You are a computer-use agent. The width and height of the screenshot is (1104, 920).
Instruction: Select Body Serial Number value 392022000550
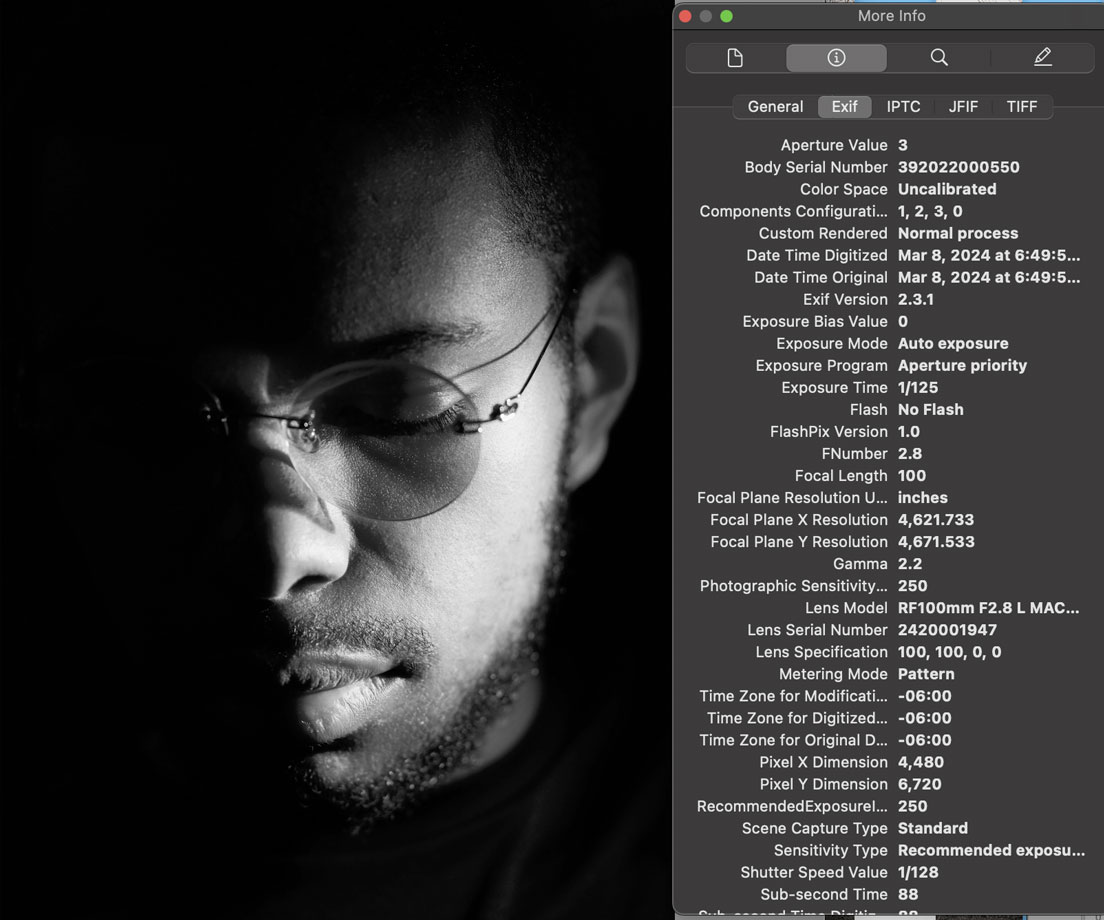coord(958,168)
